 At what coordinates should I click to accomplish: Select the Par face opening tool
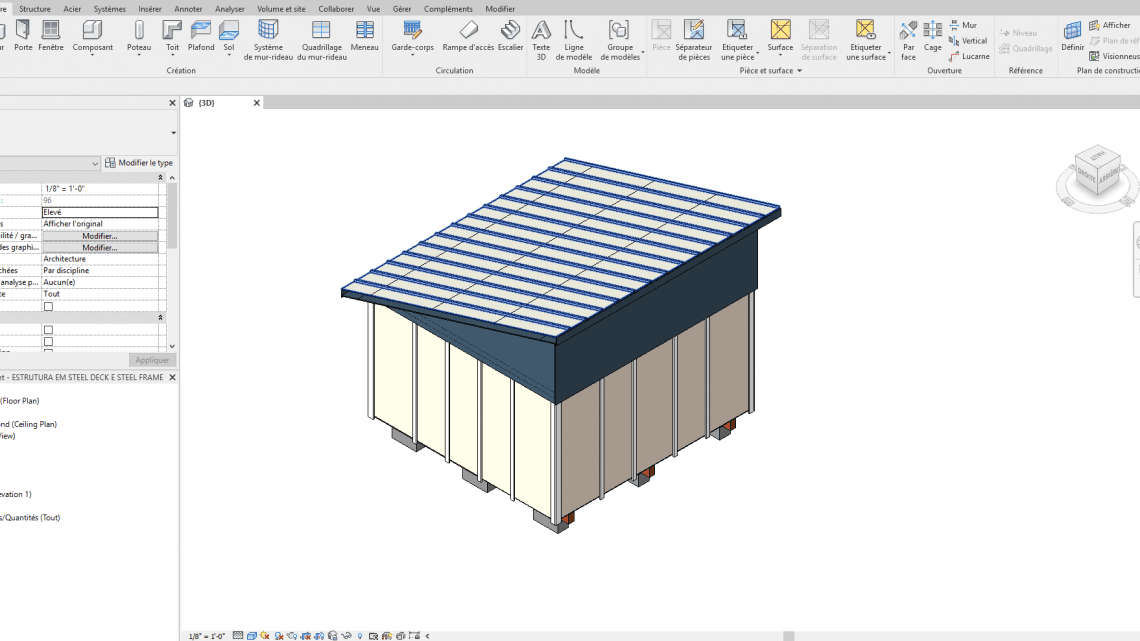[908, 40]
